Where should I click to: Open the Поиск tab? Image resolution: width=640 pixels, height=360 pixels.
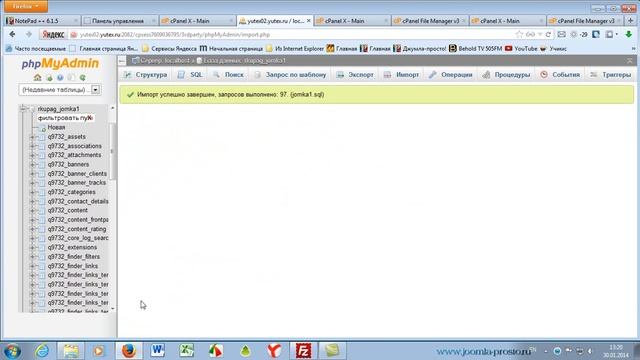[x=229, y=75]
